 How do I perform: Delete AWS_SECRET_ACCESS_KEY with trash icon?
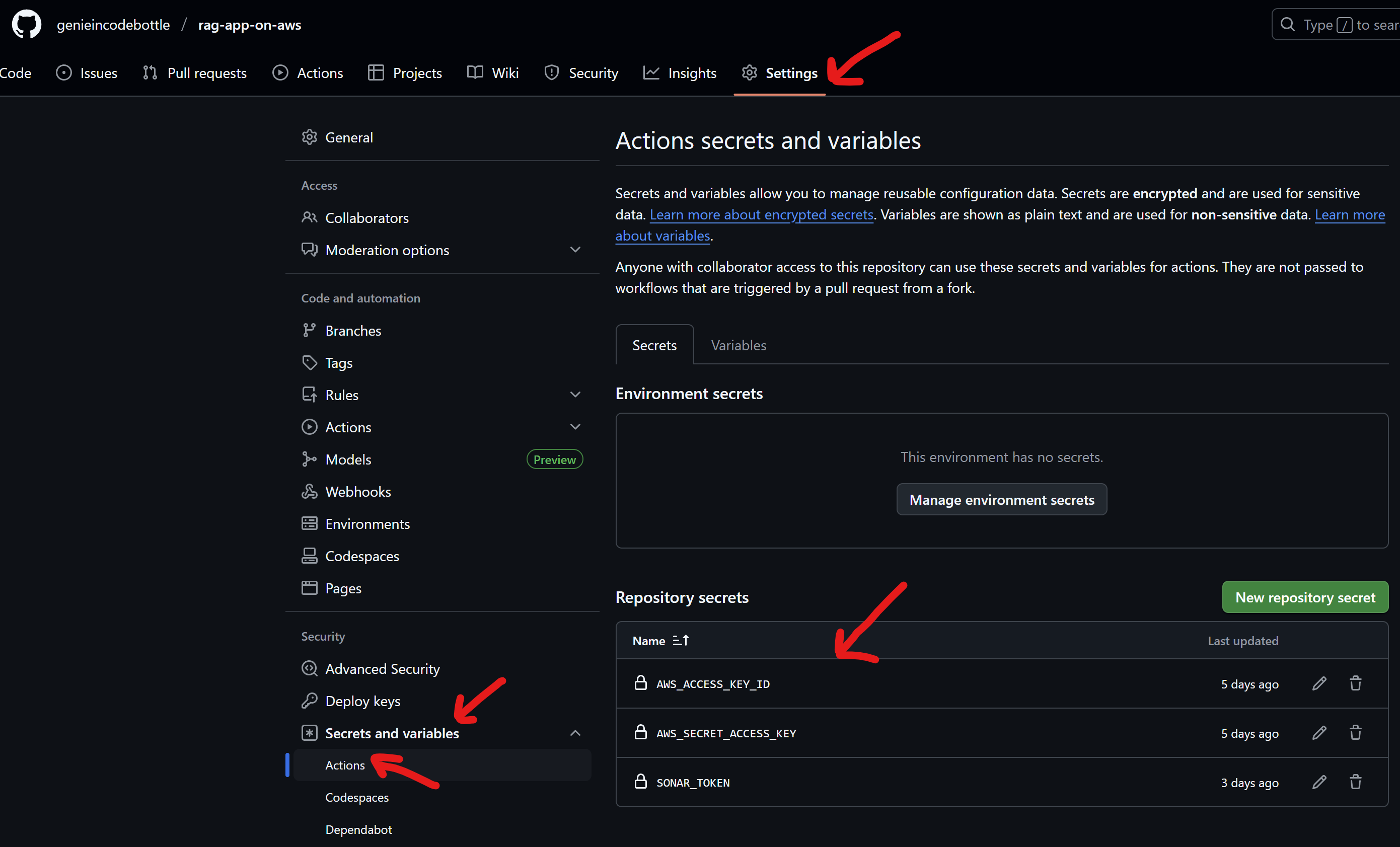click(x=1355, y=733)
